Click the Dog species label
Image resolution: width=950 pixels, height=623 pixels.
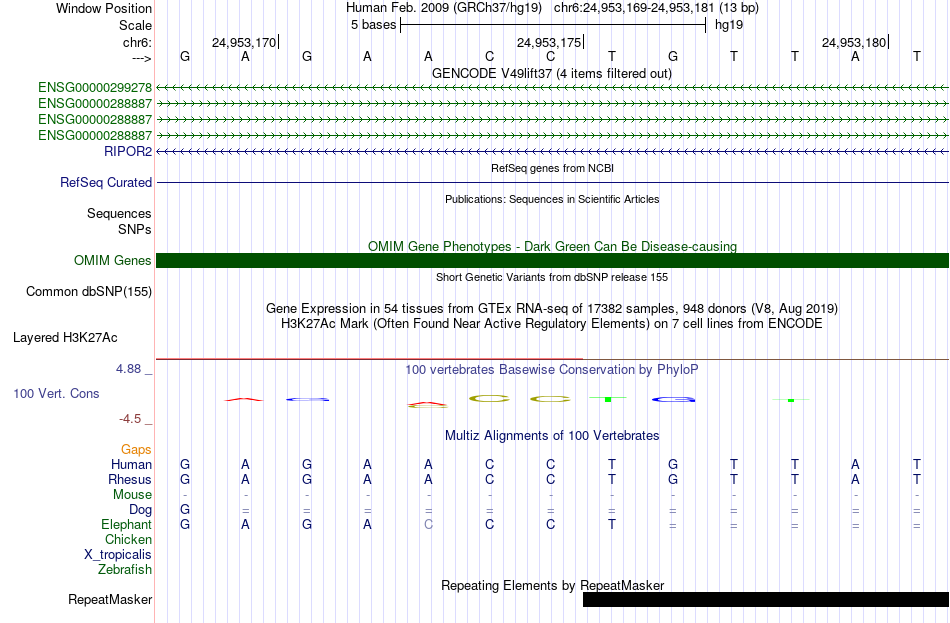(x=140, y=510)
